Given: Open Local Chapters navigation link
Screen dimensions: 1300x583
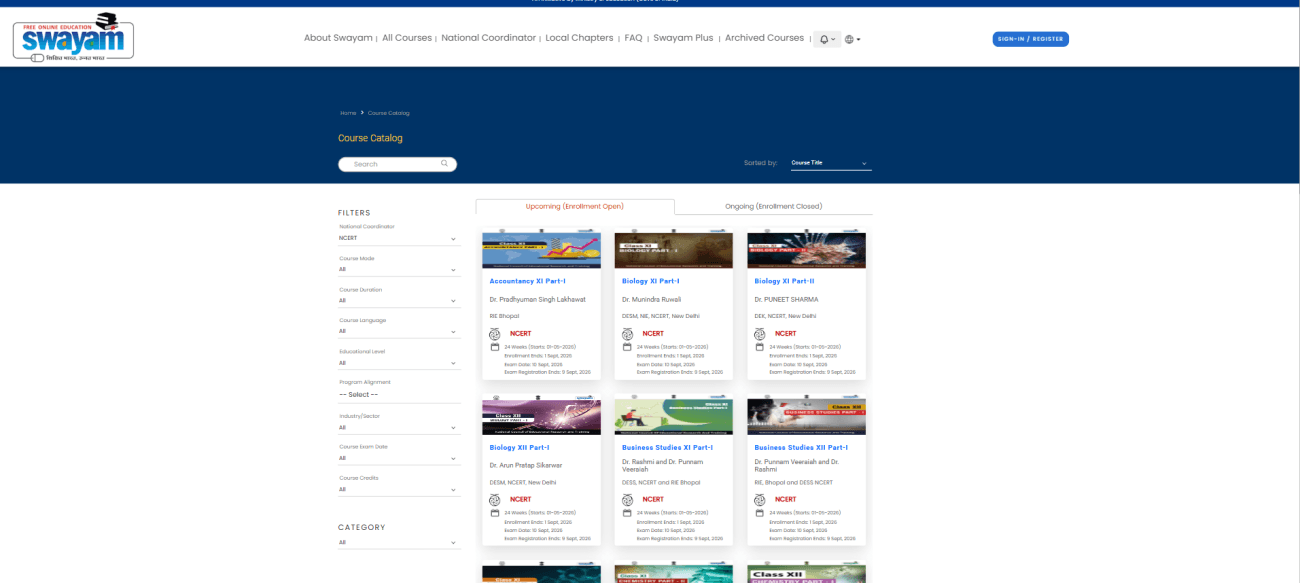Looking at the screenshot, I should [x=580, y=38].
